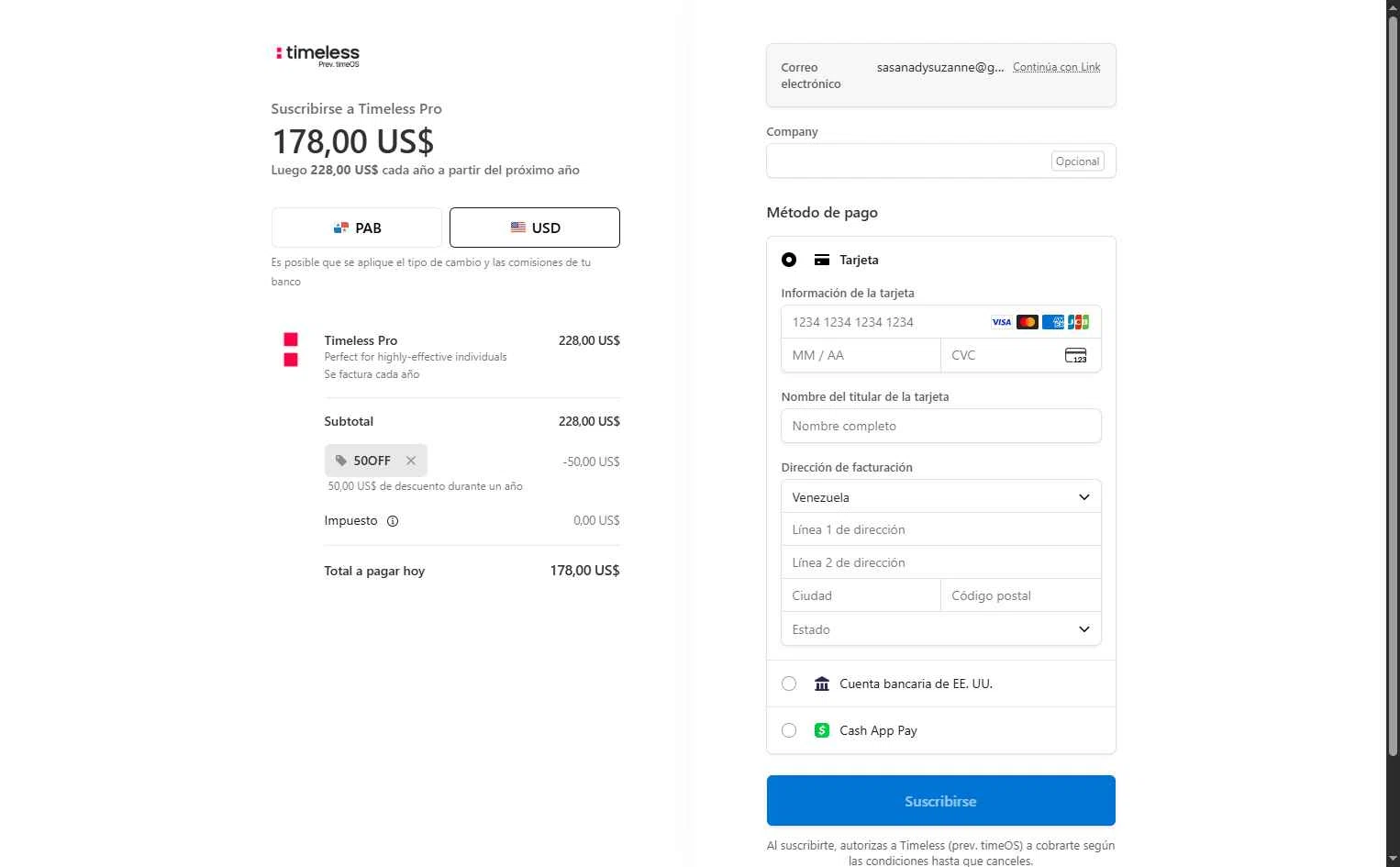The height and width of the screenshot is (867, 1400).
Task: Focus the card number input field
Action: (885, 322)
